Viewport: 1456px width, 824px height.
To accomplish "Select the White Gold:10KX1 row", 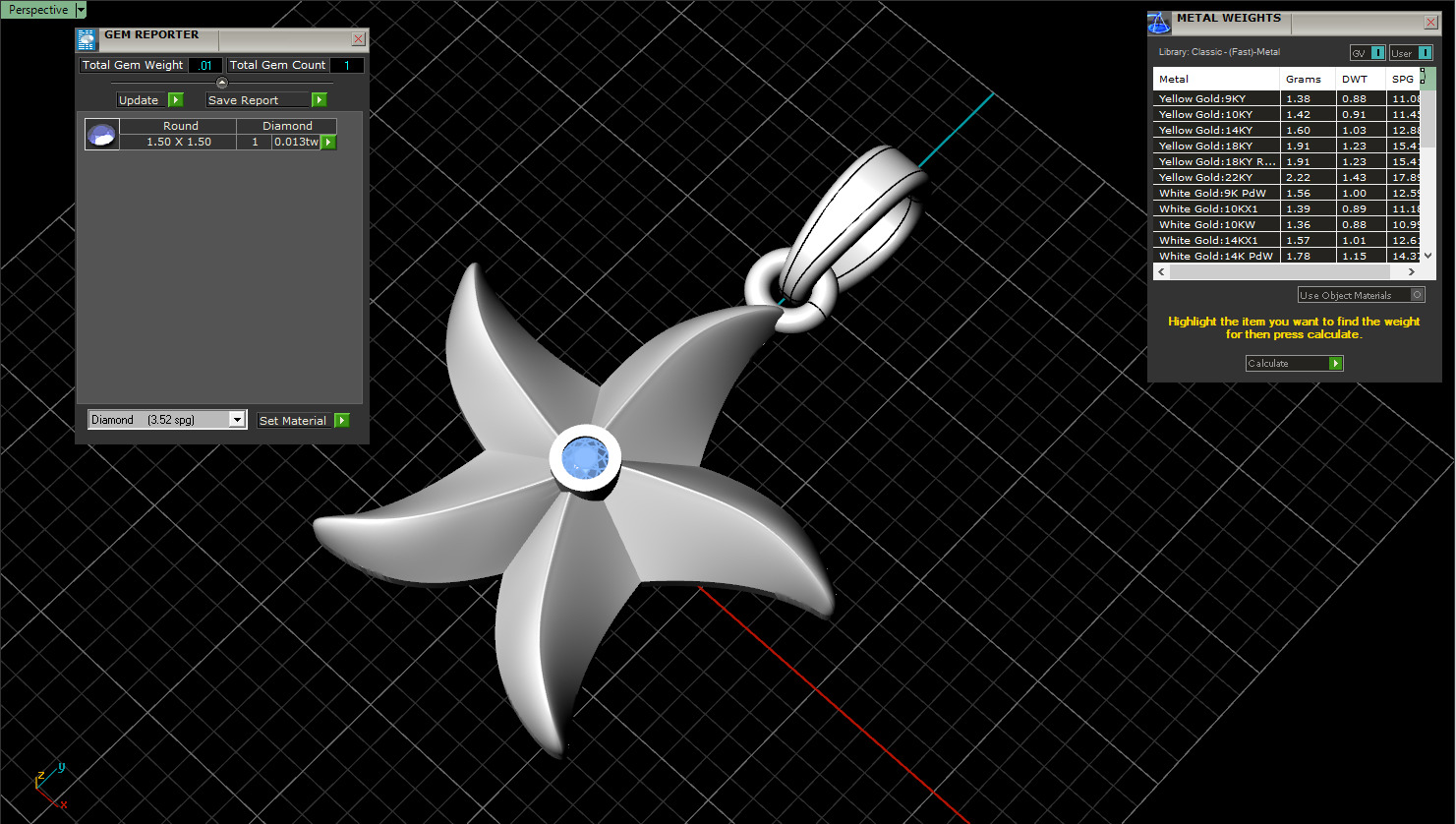I will (1287, 208).
